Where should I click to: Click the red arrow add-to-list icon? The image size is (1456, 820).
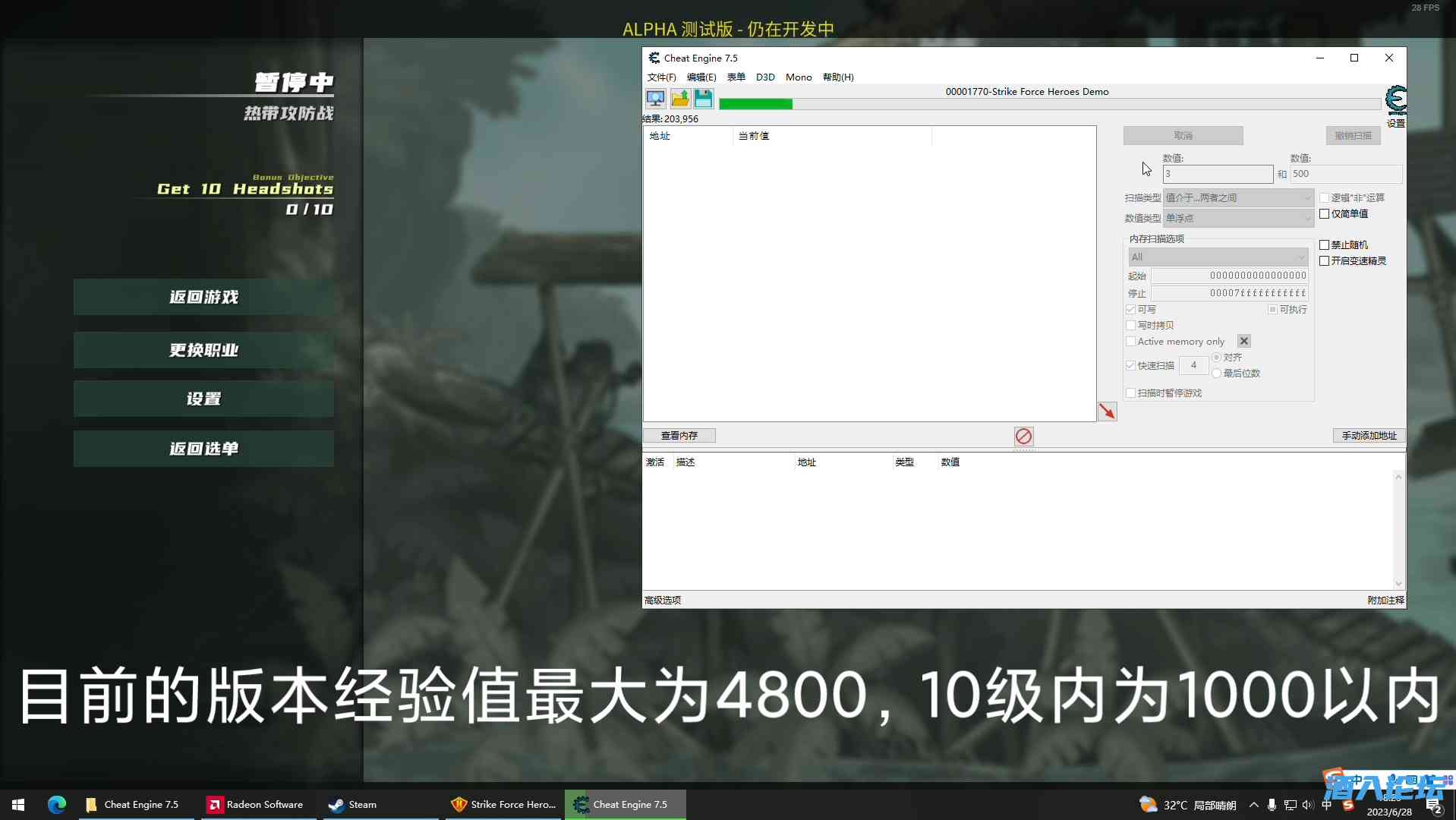coord(1107,412)
